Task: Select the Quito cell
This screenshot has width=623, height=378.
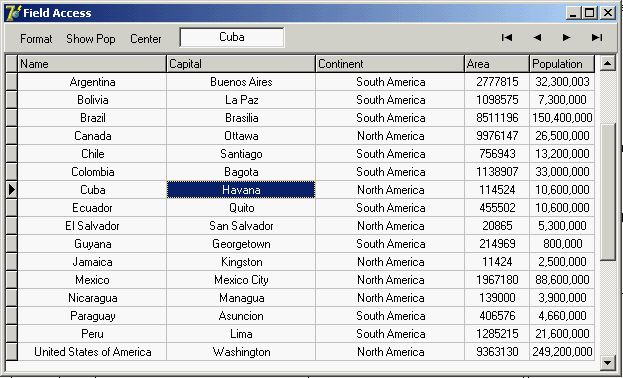Action: (241, 208)
